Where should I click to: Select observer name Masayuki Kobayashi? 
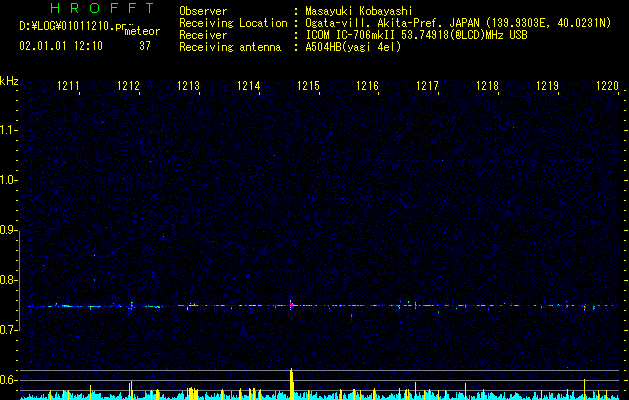click(359, 11)
